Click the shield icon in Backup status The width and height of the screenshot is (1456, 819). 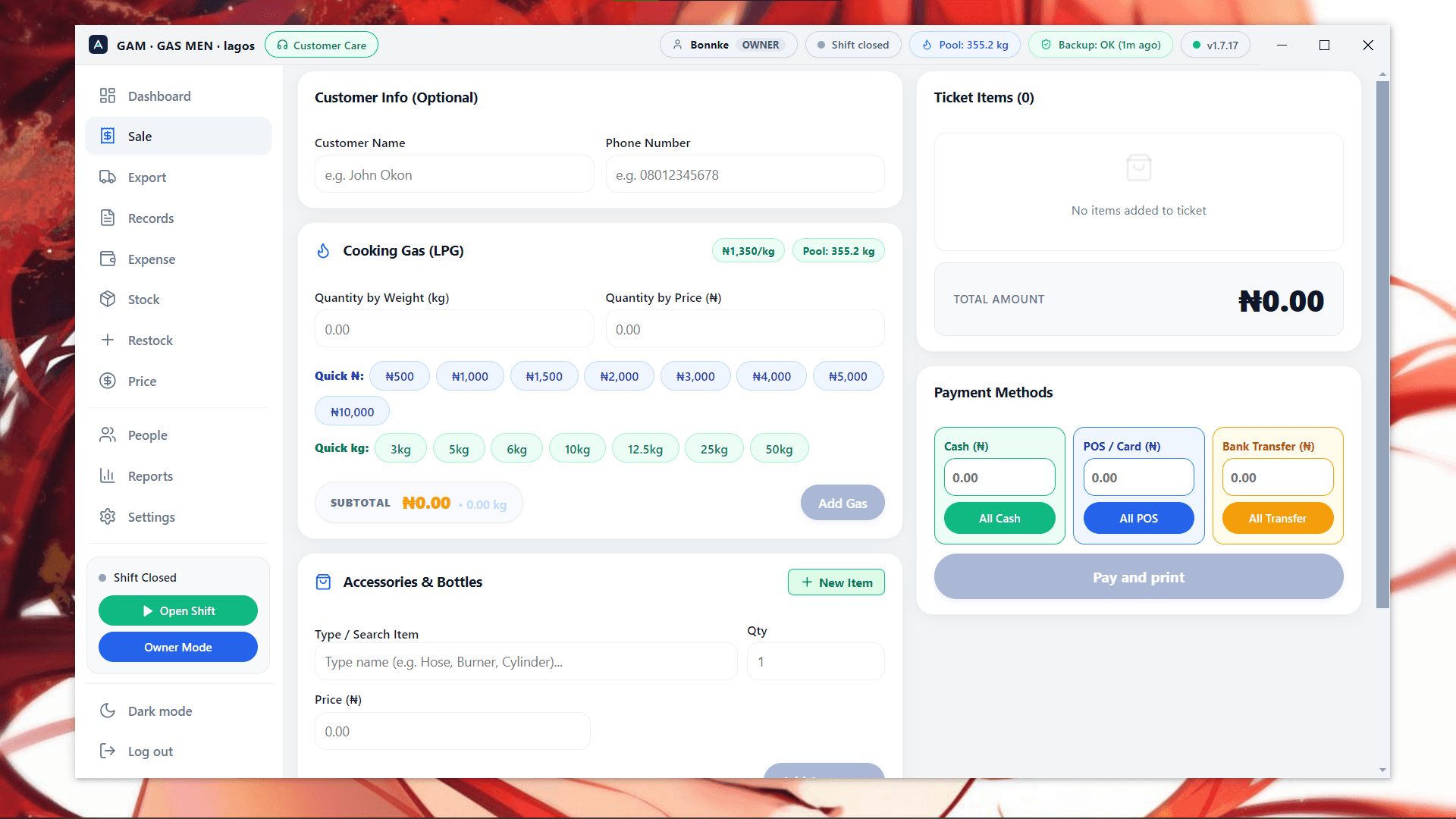tap(1046, 45)
